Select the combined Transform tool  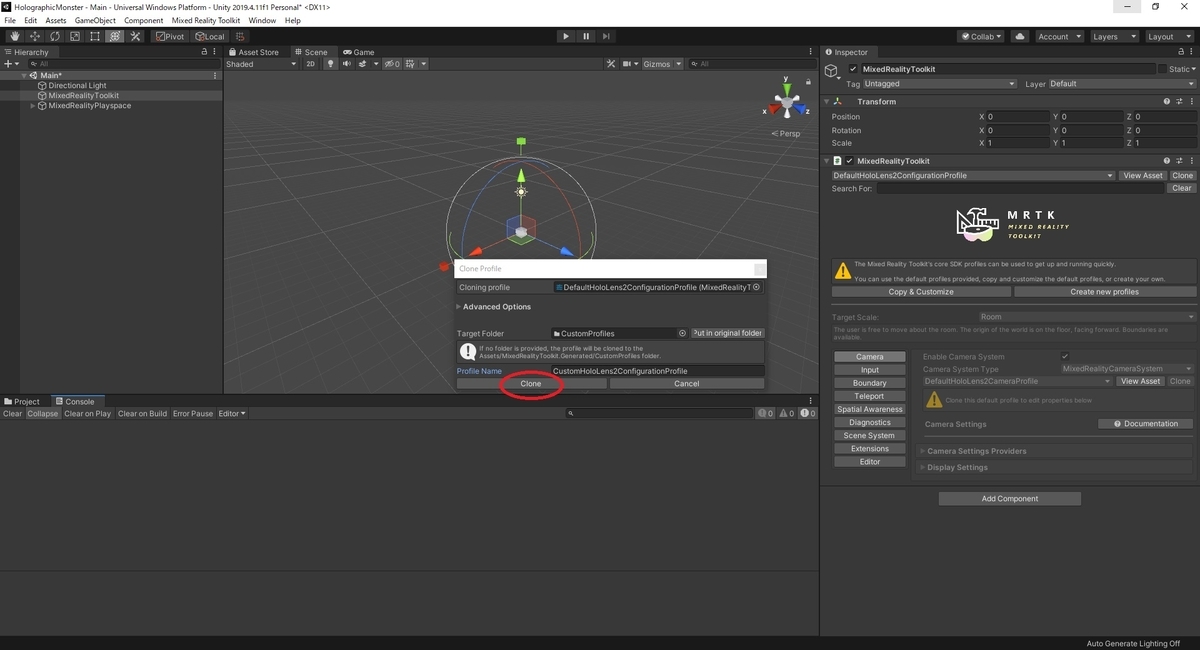tap(115, 36)
